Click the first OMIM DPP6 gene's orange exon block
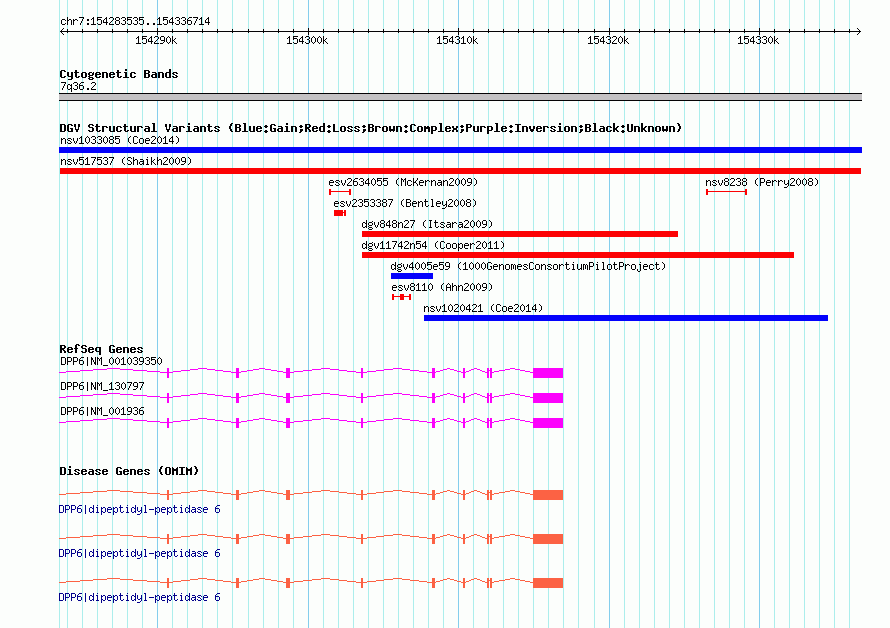Screen dimensions: 890x628 pyautogui.click(x=548, y=495)
